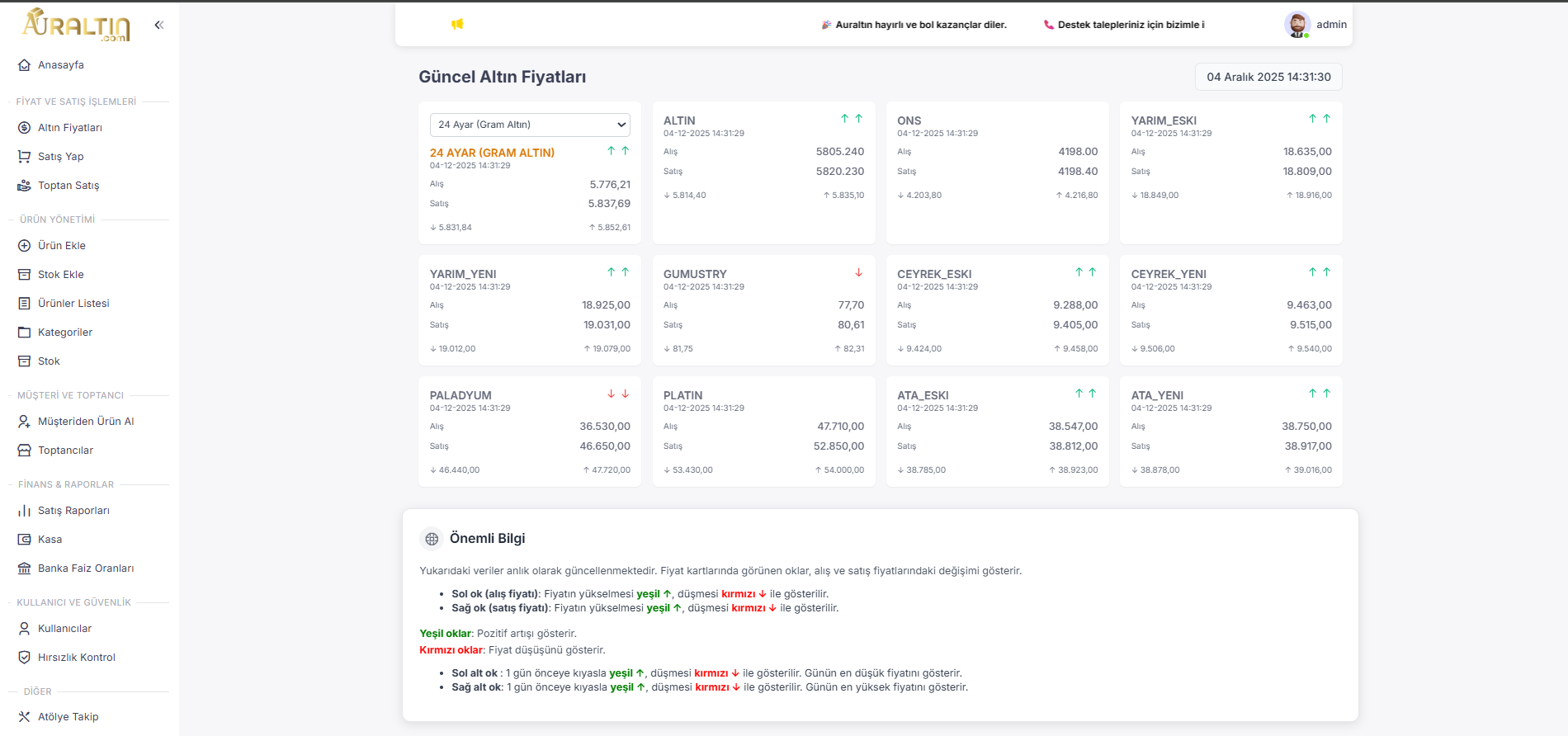Collapse the sidebar with double-chevron icon

pos(159,25)
